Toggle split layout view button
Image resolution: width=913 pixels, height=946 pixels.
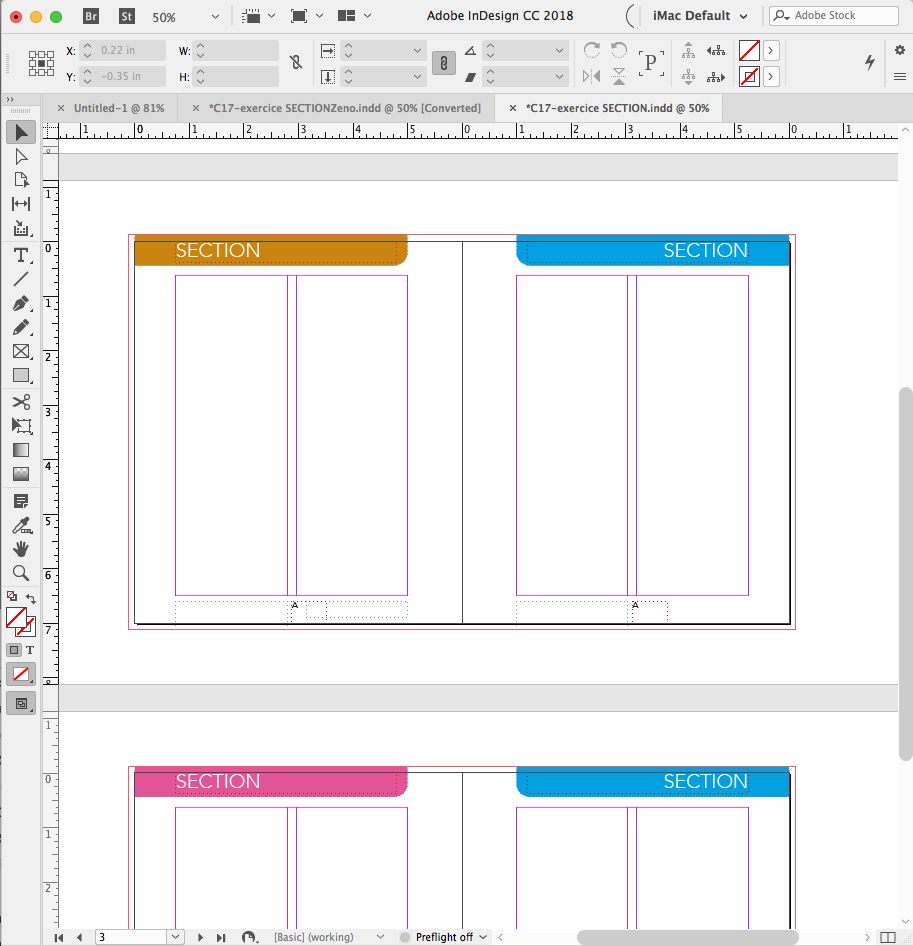tap(888, 937)
